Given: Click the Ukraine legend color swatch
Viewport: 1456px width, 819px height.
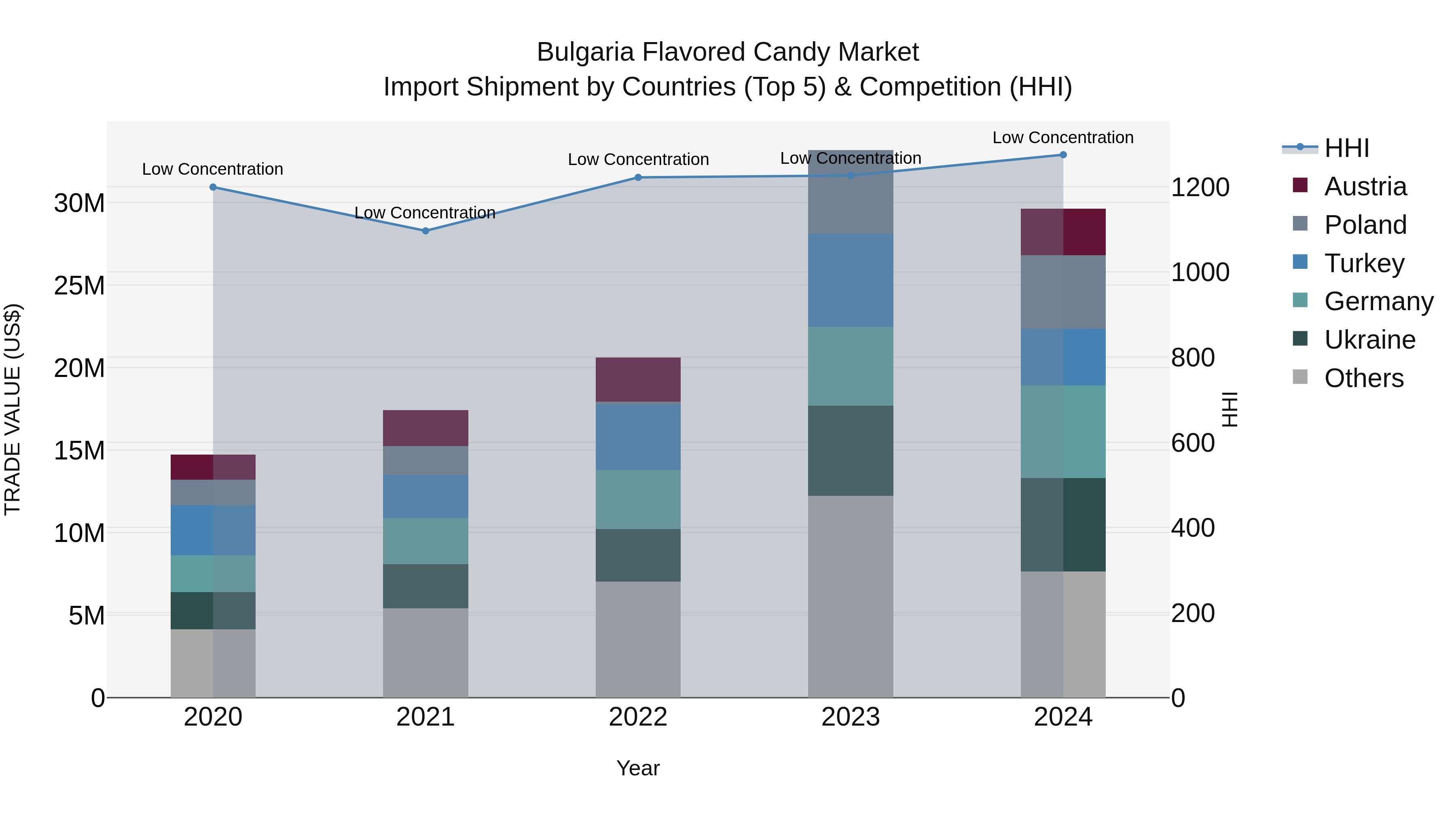Looking at the screenshot, I should point(1300,339).
